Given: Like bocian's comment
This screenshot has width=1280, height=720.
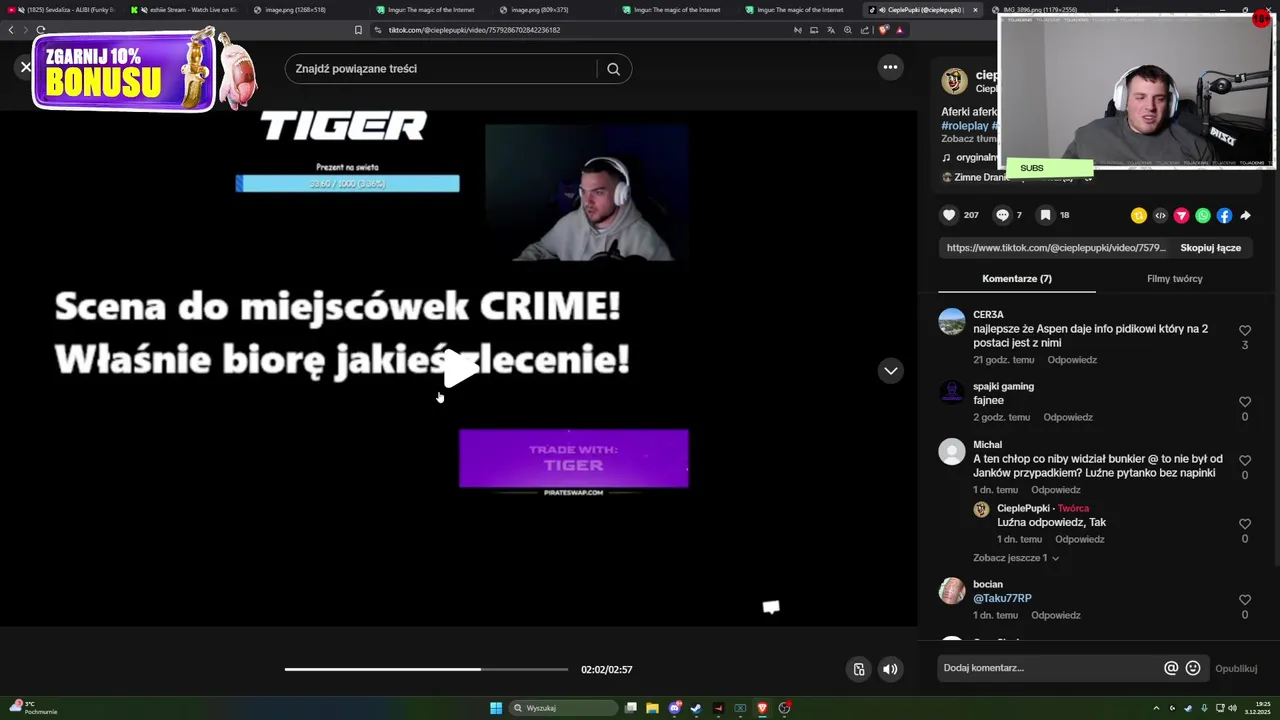Looking at the screenshot, I should click(x=1245, y=600).
